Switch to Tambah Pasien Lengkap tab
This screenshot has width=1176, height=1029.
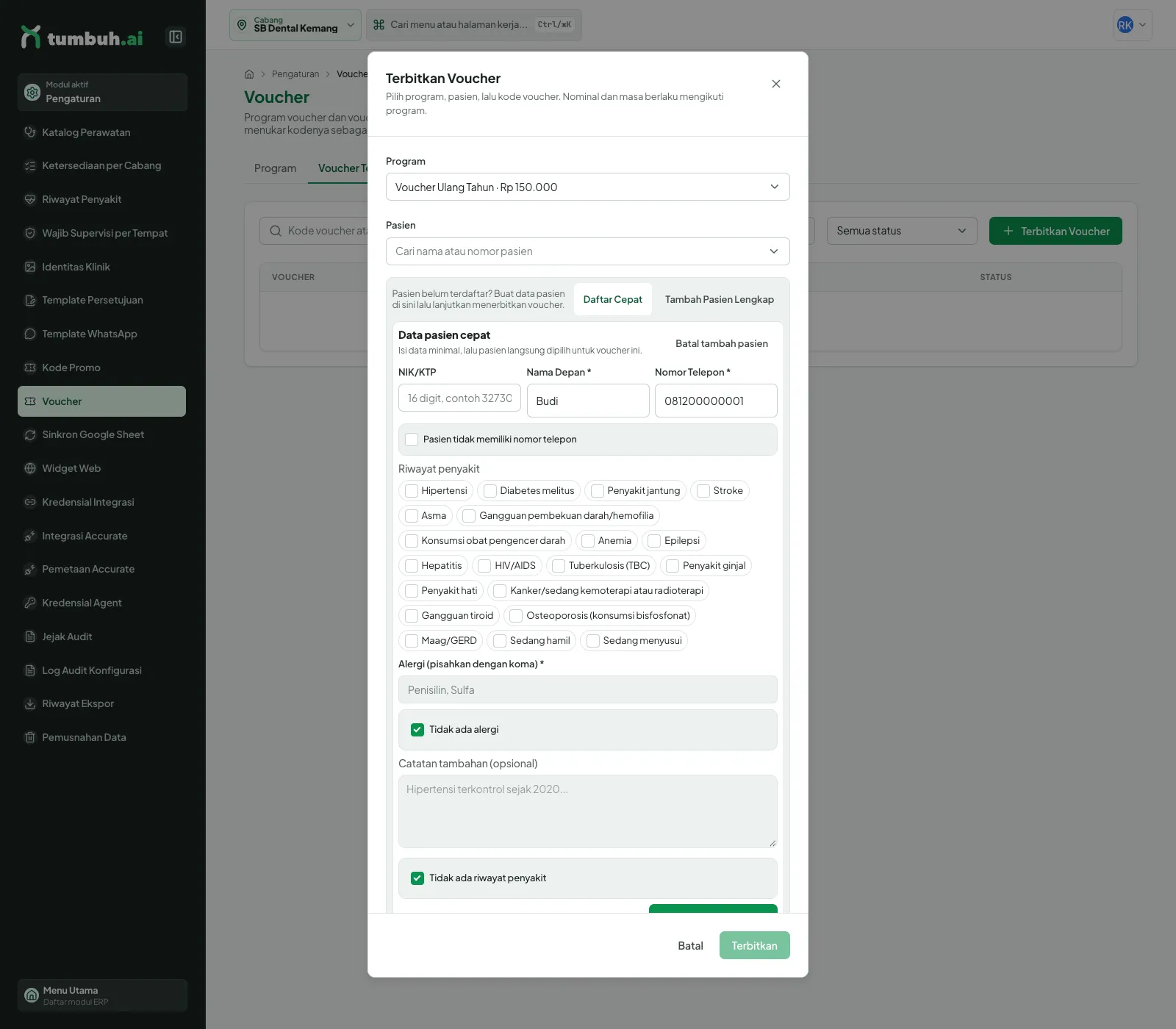720,299
